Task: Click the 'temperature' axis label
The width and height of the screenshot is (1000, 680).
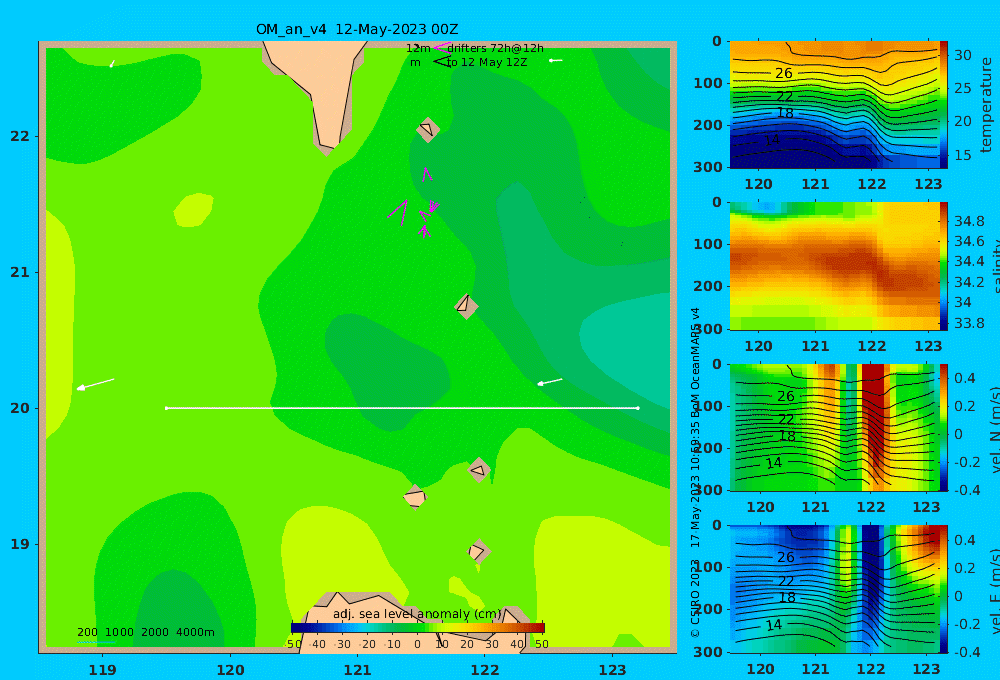Action: click(x=986, y=105)
